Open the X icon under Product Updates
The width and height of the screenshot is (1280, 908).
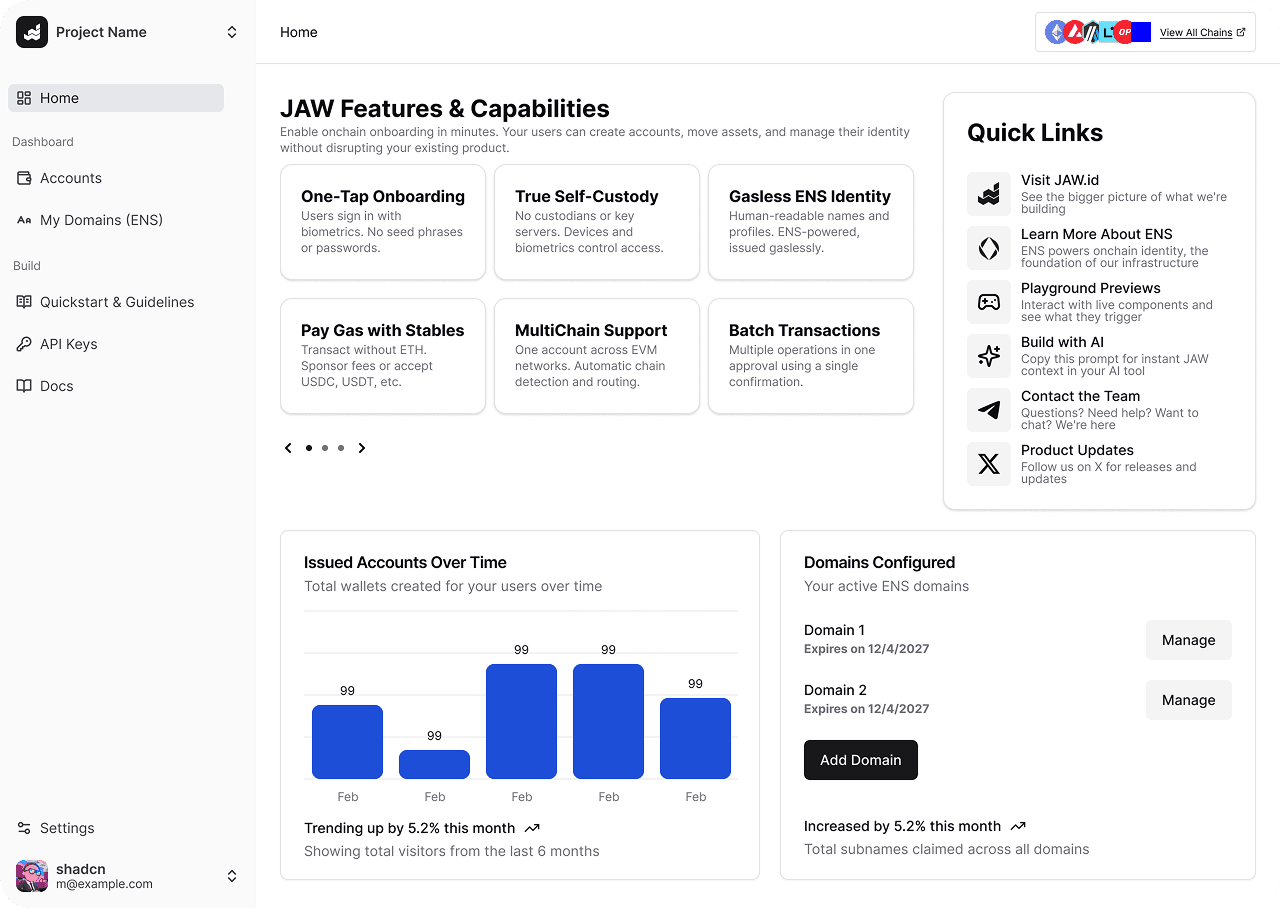(988, 464)
